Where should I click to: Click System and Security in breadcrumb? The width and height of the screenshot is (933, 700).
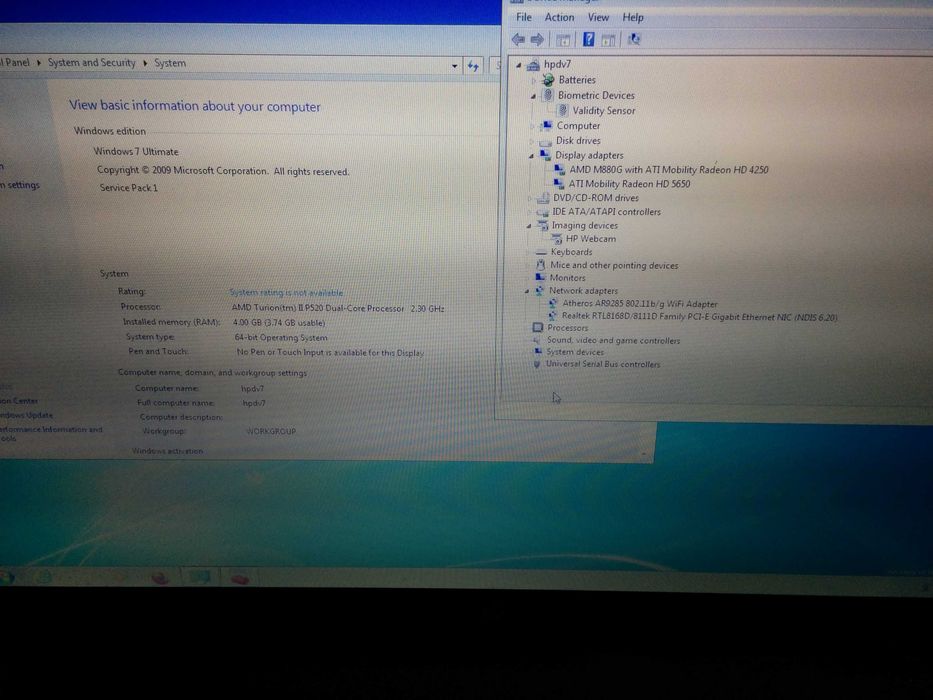coord(92,62)
